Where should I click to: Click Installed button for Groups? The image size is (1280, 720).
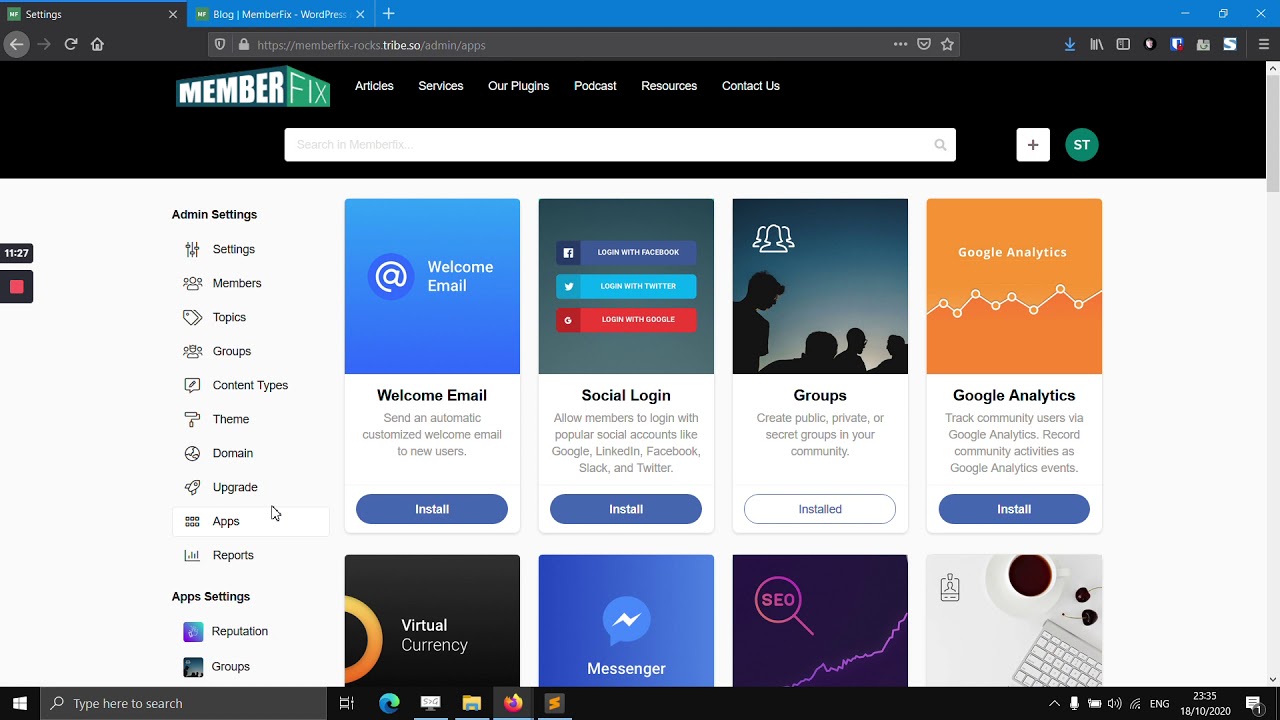pos(820,509)
